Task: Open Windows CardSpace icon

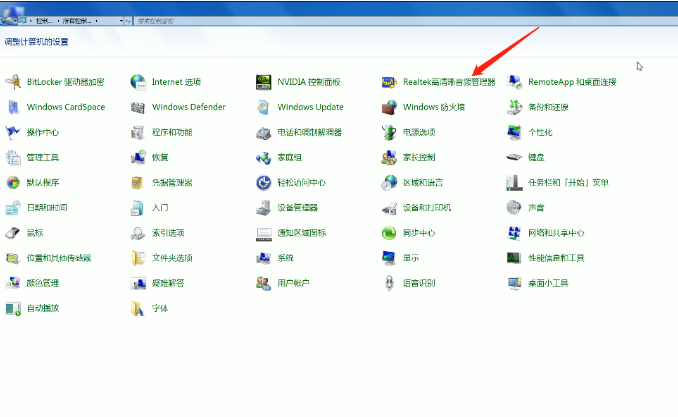Action: pos(13,107)
